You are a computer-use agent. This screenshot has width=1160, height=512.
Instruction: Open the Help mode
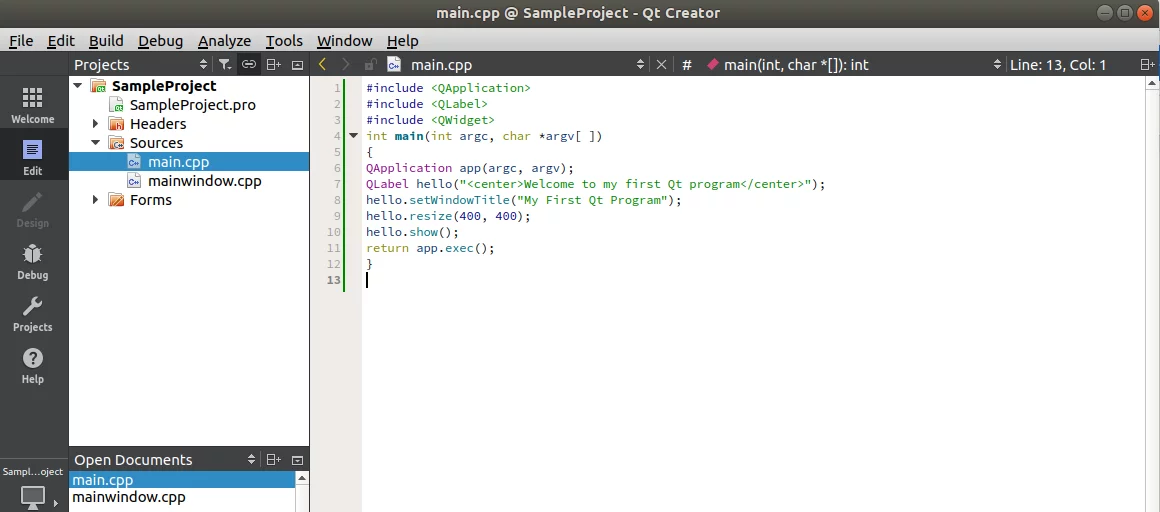coord(33,366)
